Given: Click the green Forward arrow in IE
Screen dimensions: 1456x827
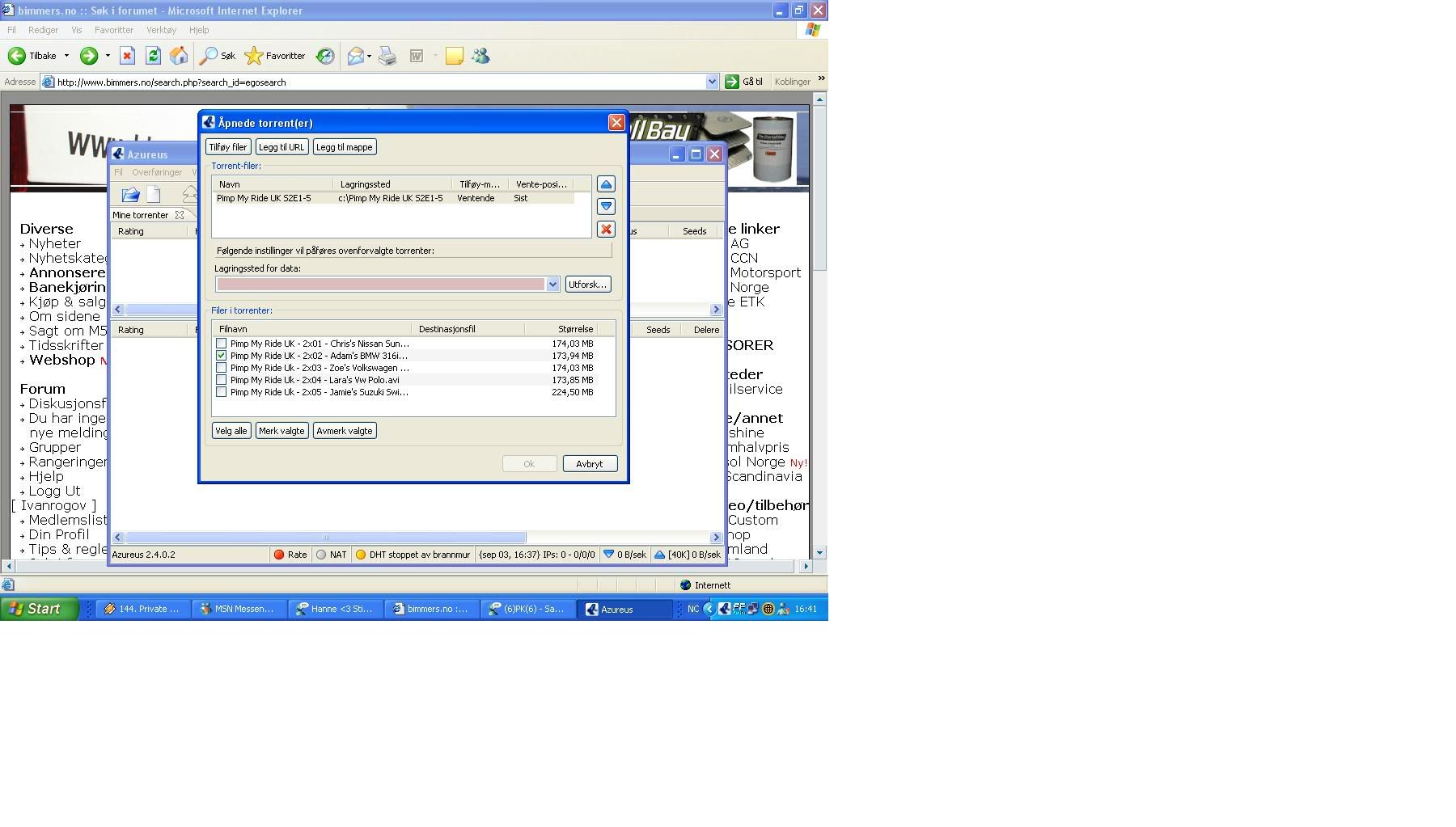Looking at the screenshot, I should tap(89, 56).
